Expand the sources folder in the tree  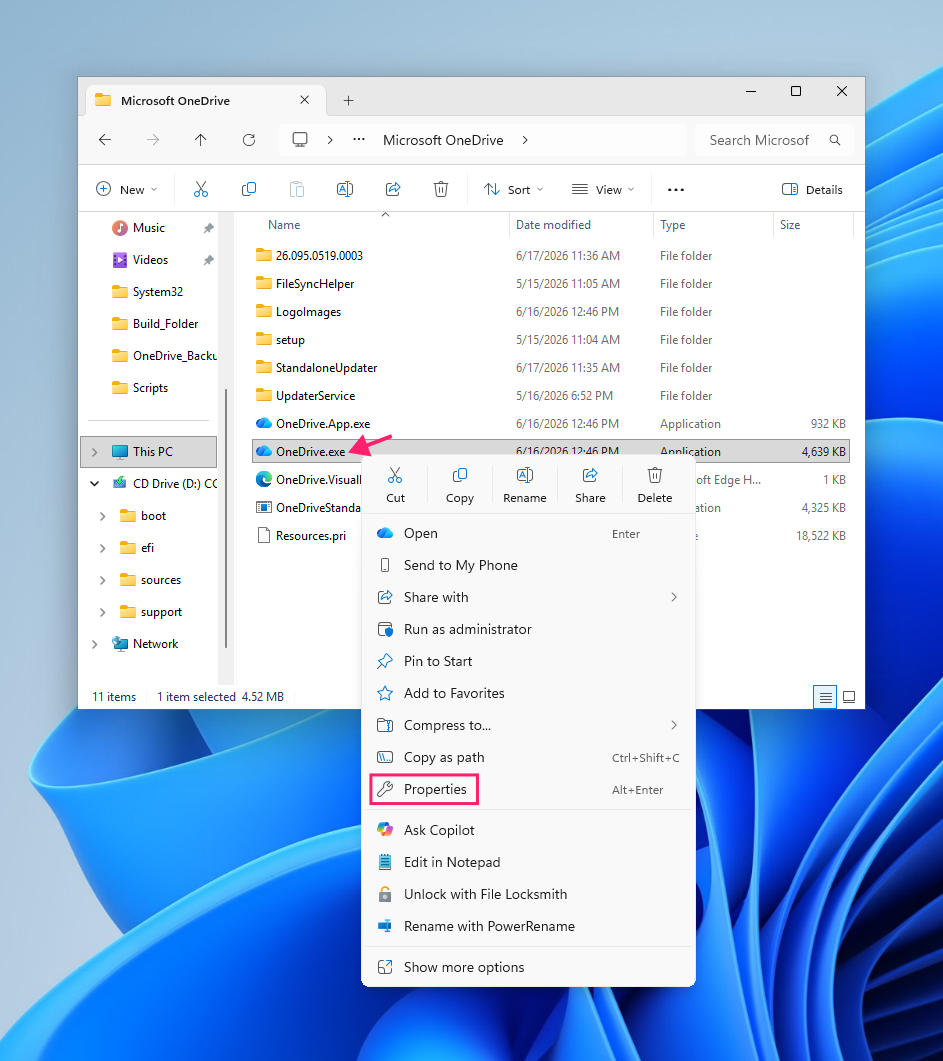tap(102, 581)
